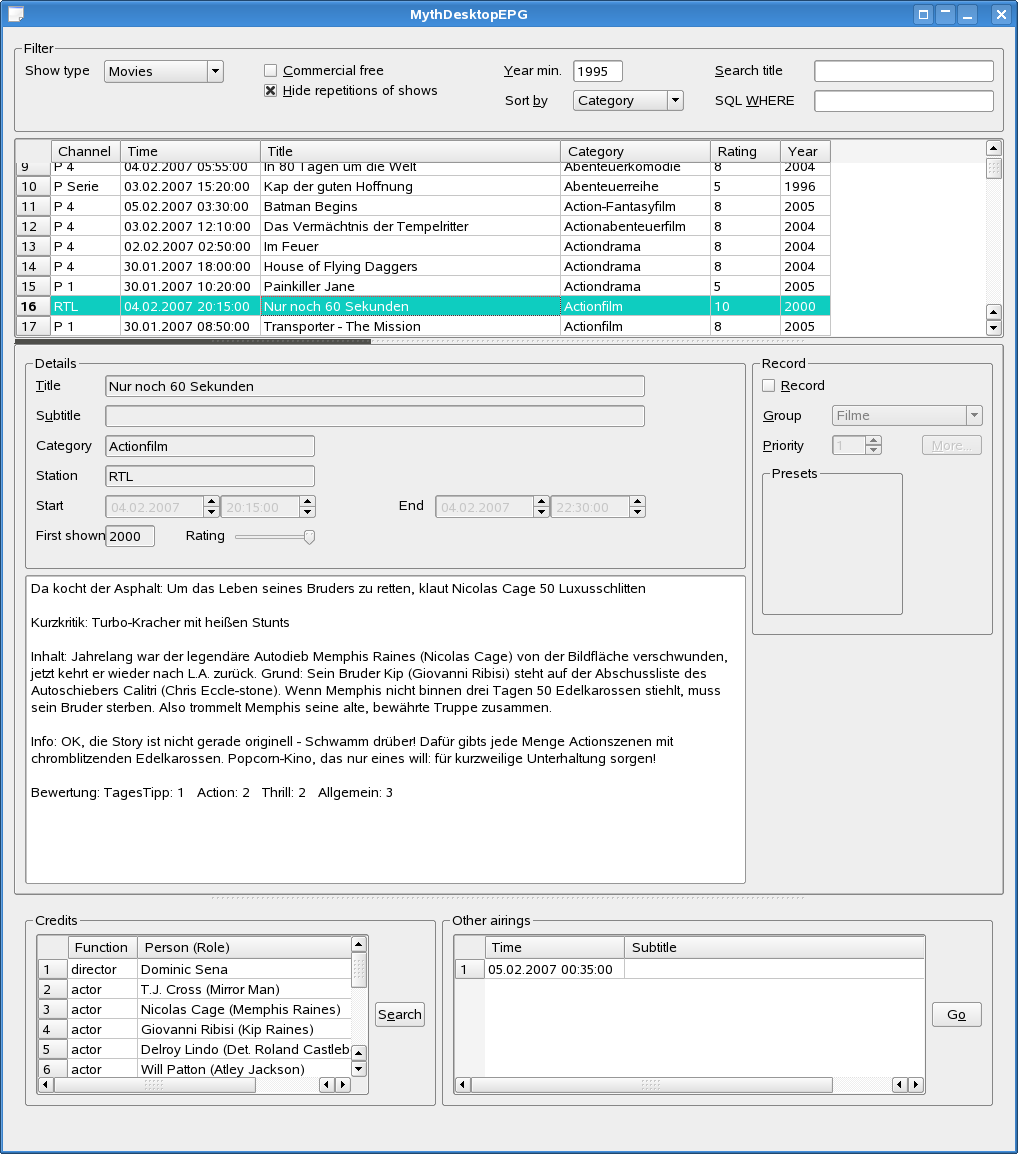The width and height of the screenshot is (1018, 1154).
Task: Click the Search title input field
Action: pos(903,71)
